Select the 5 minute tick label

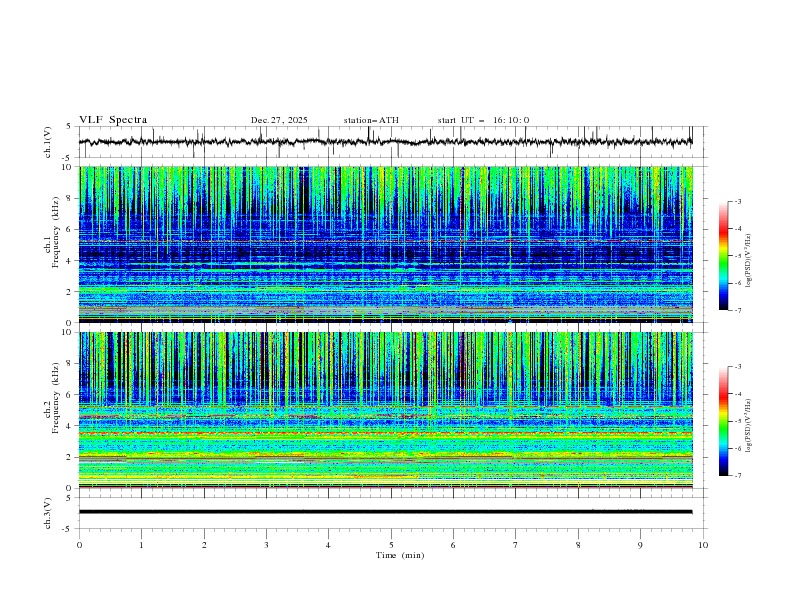click(391, 545)
